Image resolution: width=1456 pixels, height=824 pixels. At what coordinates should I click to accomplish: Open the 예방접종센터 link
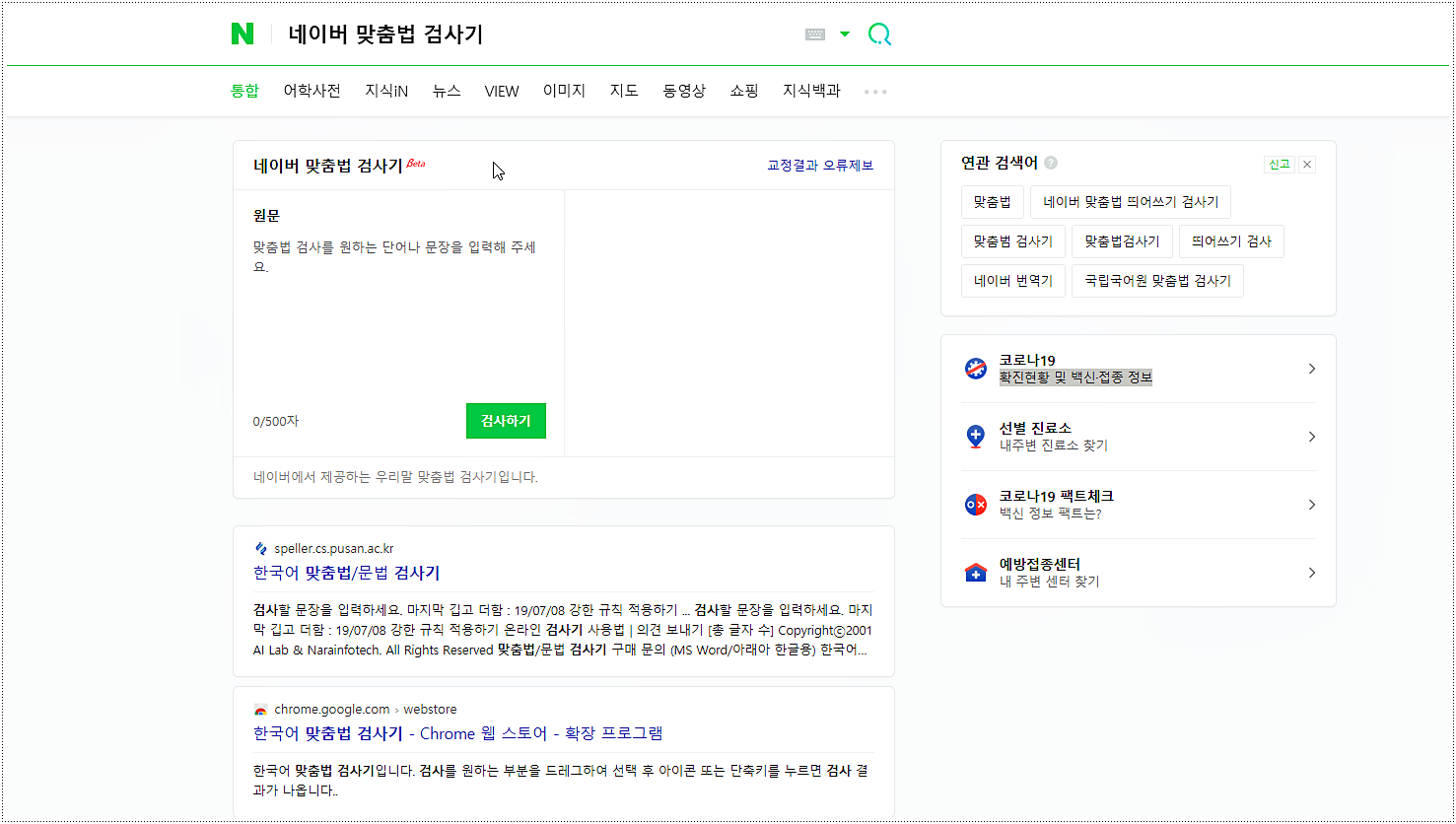coord(1040,565)
